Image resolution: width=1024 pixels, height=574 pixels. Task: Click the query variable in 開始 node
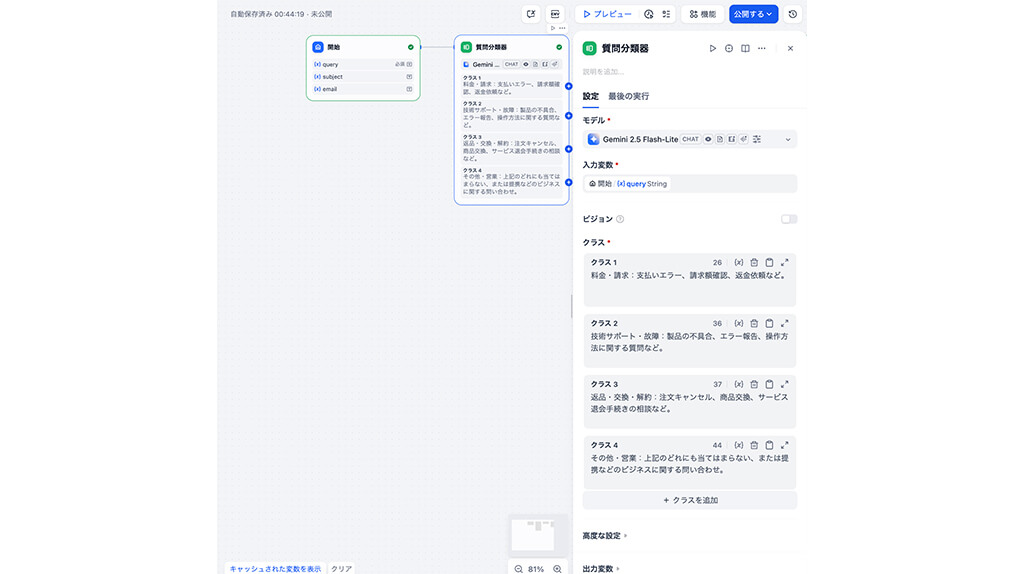click(x=363, y=64)
